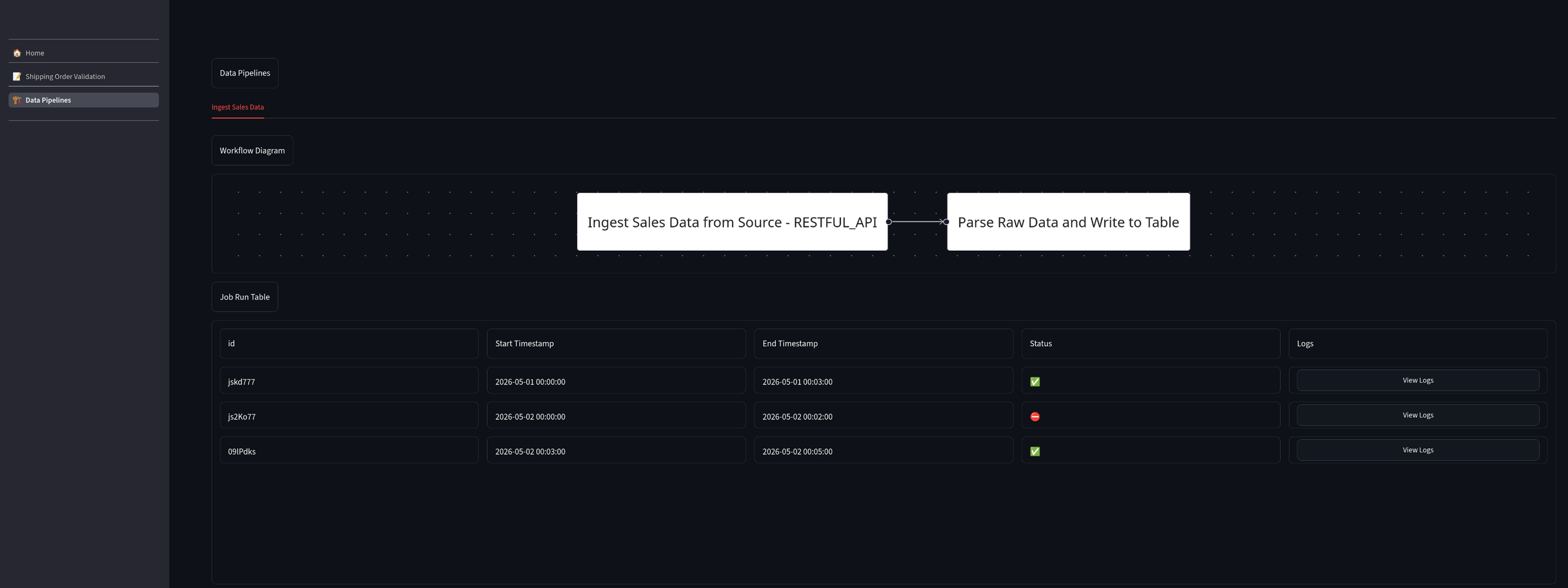Click the Home house icon in sidebar
The width and height of the screenshot is (1568, 588).
pos(17,53)
